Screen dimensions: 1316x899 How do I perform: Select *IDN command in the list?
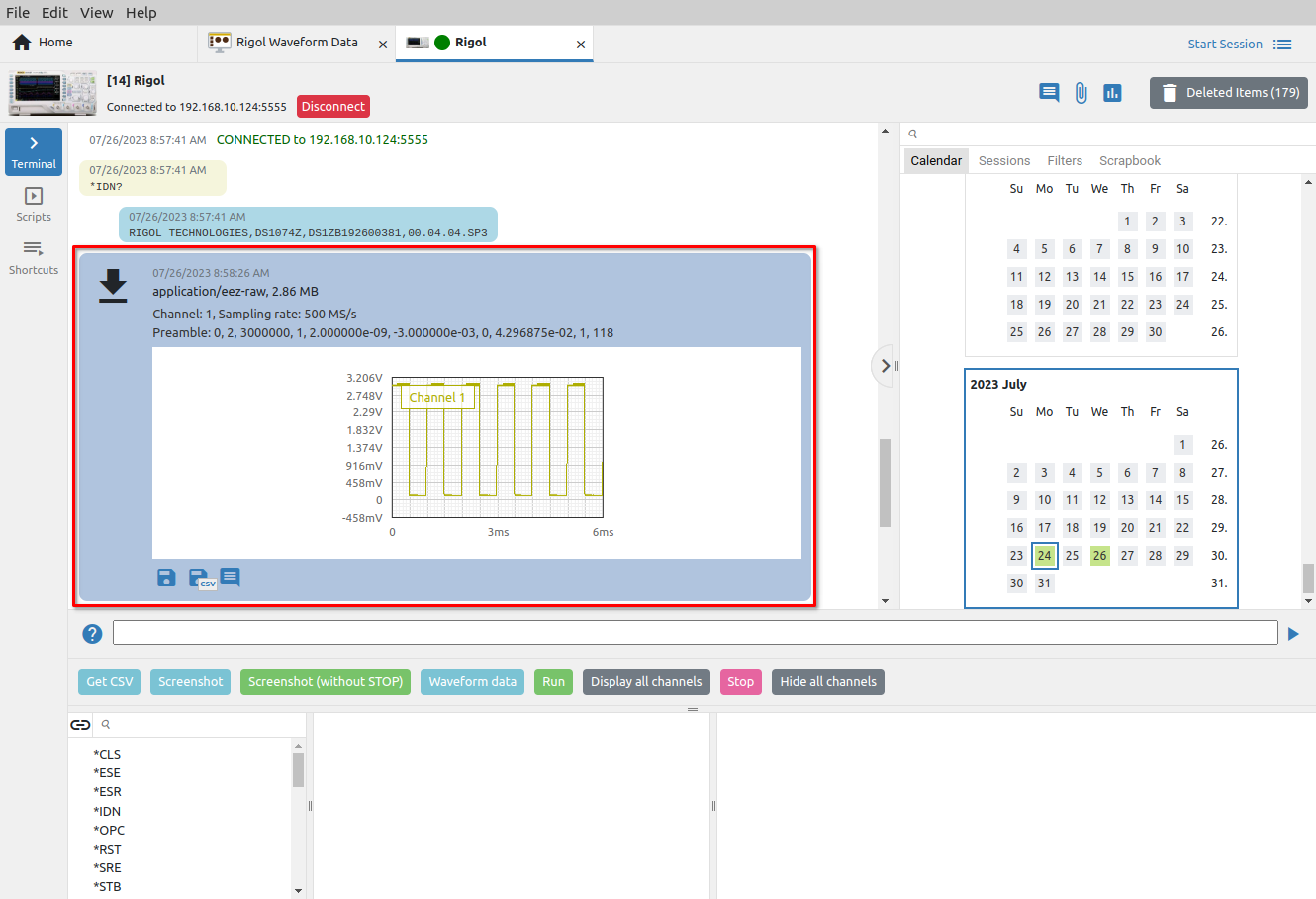(x=107, y=812)
